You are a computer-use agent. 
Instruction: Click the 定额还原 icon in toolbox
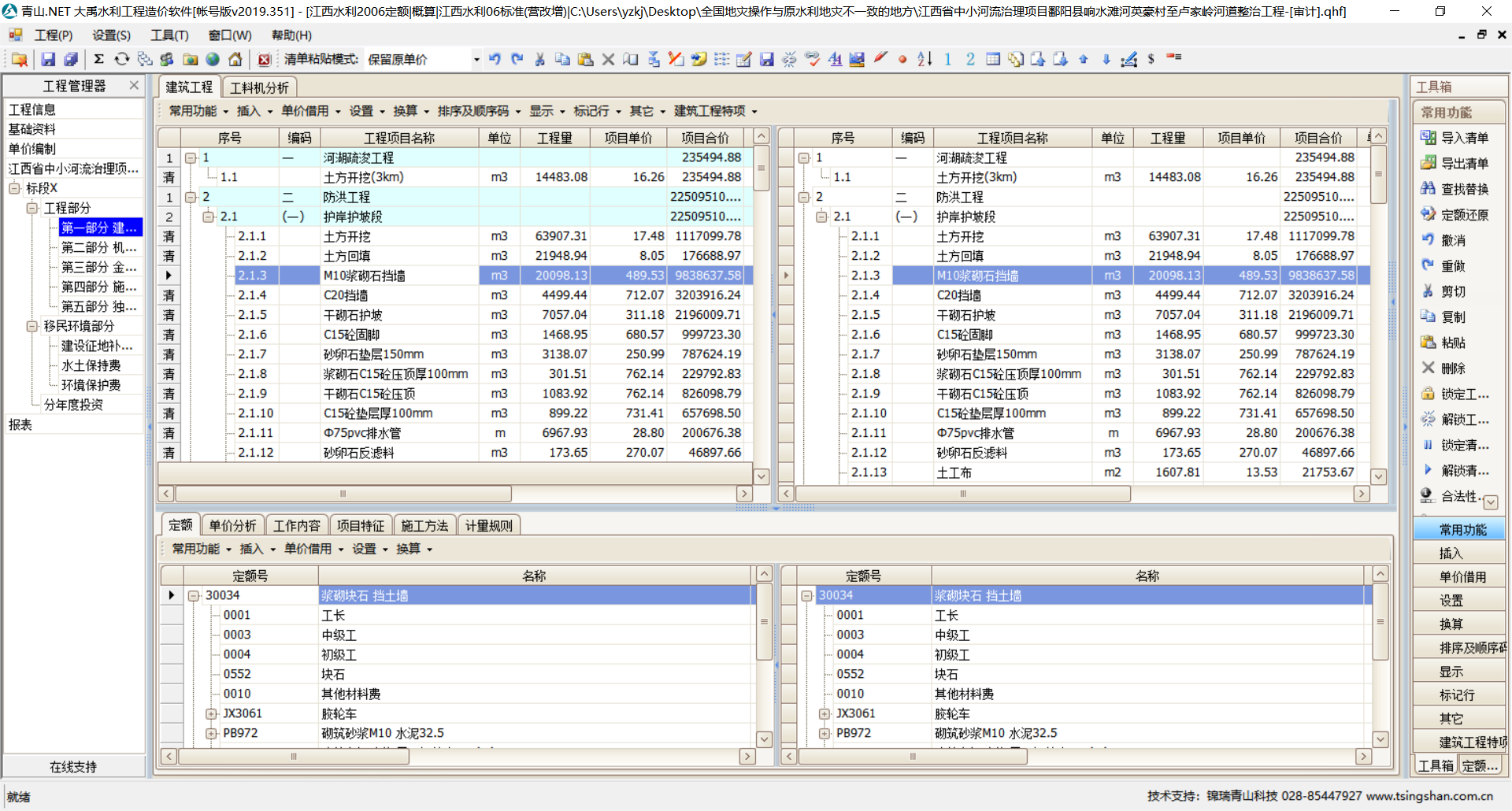pos(1428,214)
